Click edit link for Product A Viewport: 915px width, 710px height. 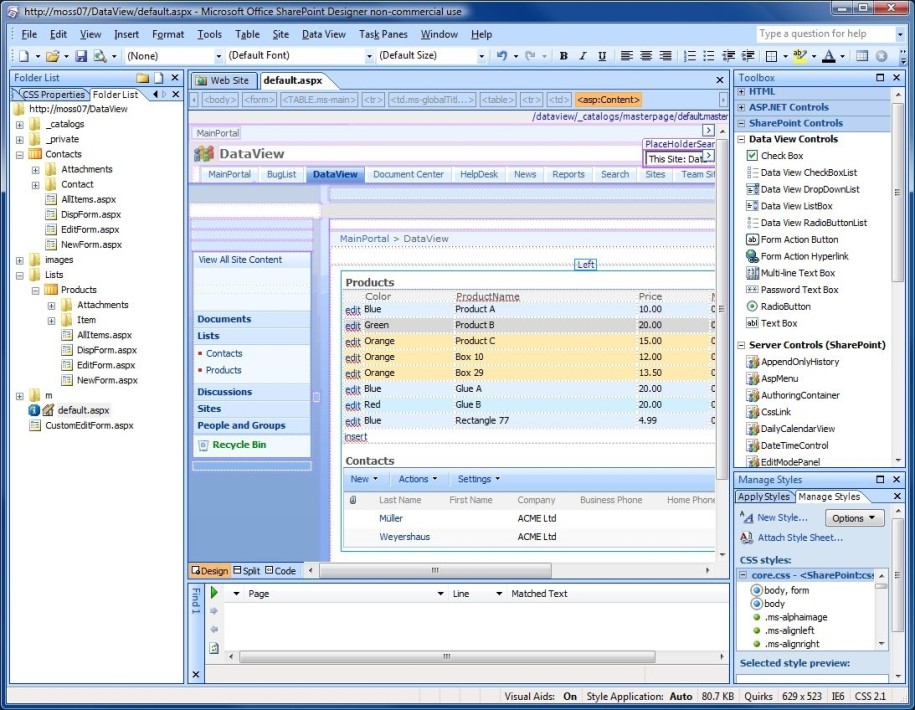[x=352, y=310]
